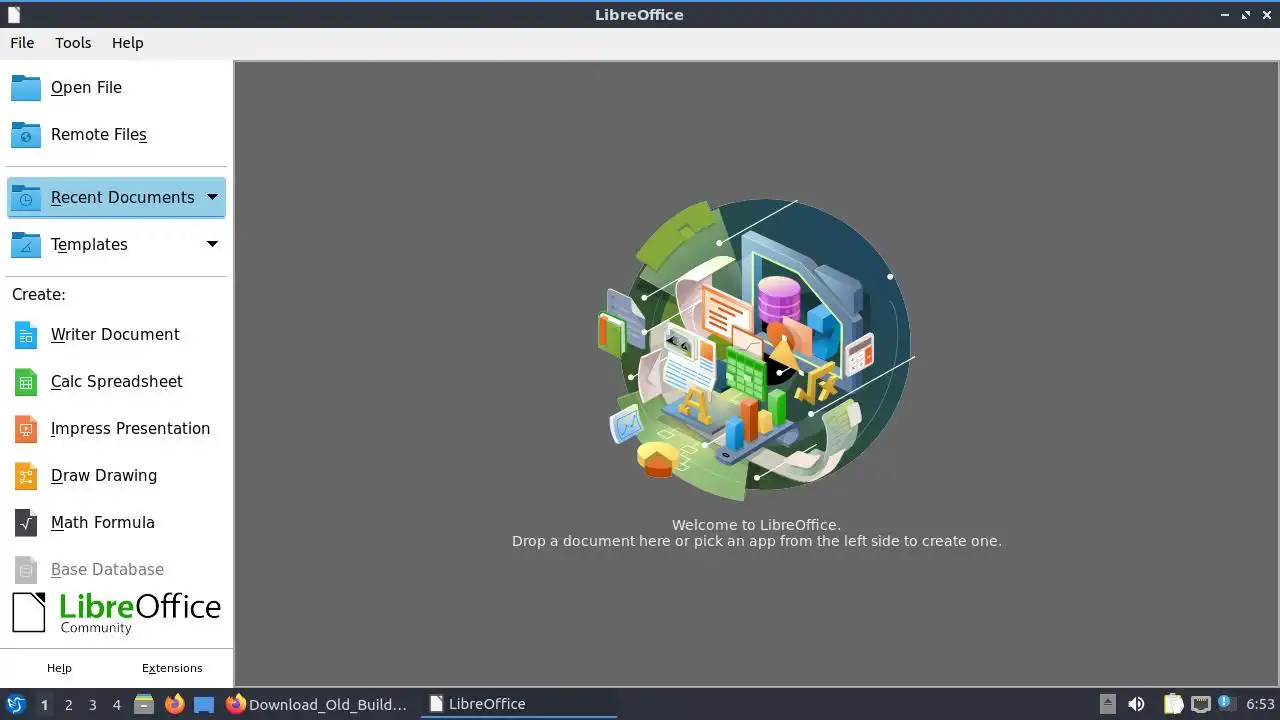Open the Help menu in menu bar

[x=127, y=43]
